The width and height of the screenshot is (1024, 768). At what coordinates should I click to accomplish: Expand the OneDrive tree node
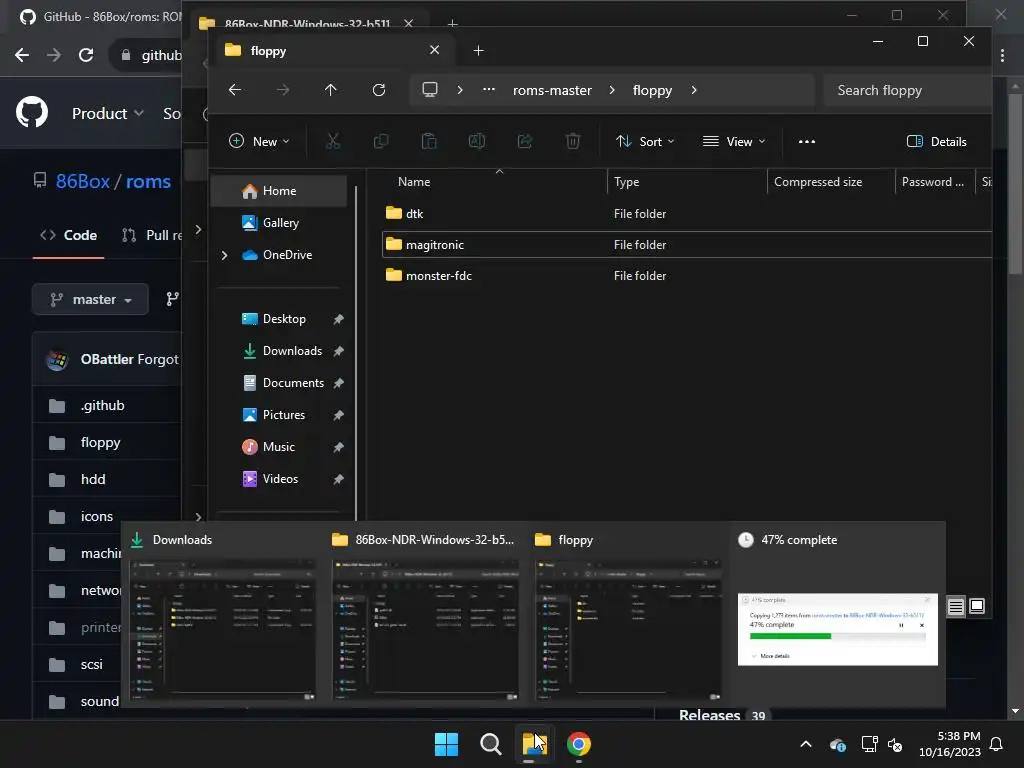click(224, 255)
